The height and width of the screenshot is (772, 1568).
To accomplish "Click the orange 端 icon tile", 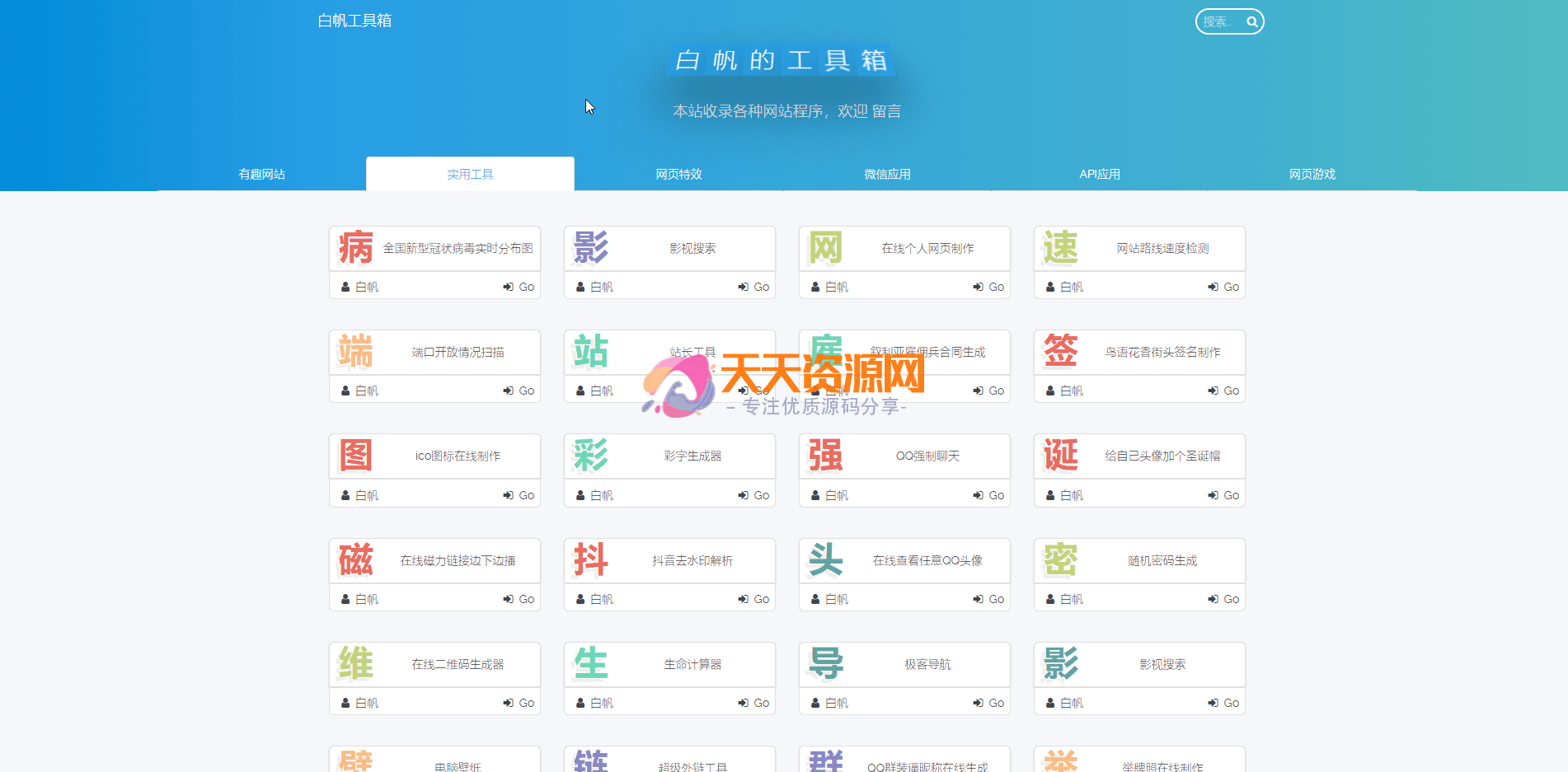I will (355, 352).
